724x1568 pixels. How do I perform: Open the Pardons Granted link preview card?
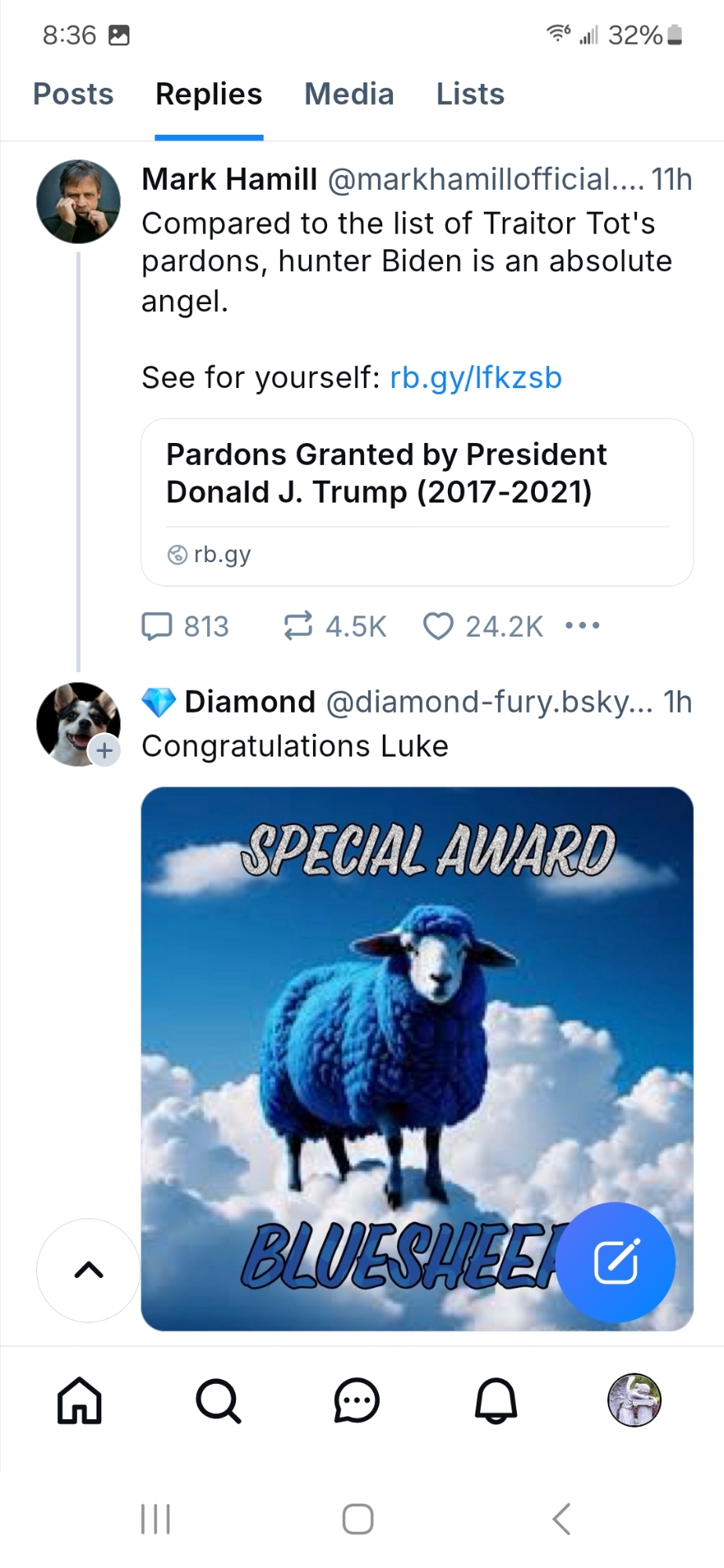pyautogui.click(x=417, y=502)
